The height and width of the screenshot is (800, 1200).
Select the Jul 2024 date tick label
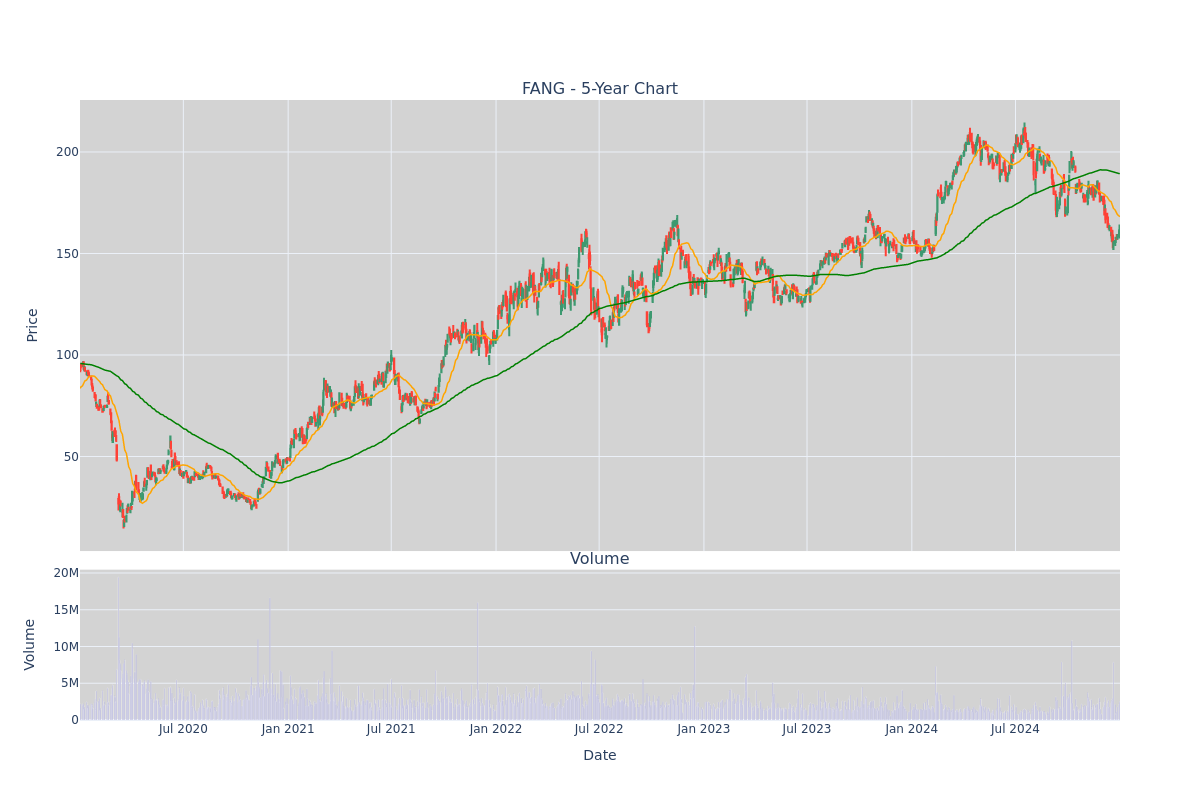click(1015, 729)
